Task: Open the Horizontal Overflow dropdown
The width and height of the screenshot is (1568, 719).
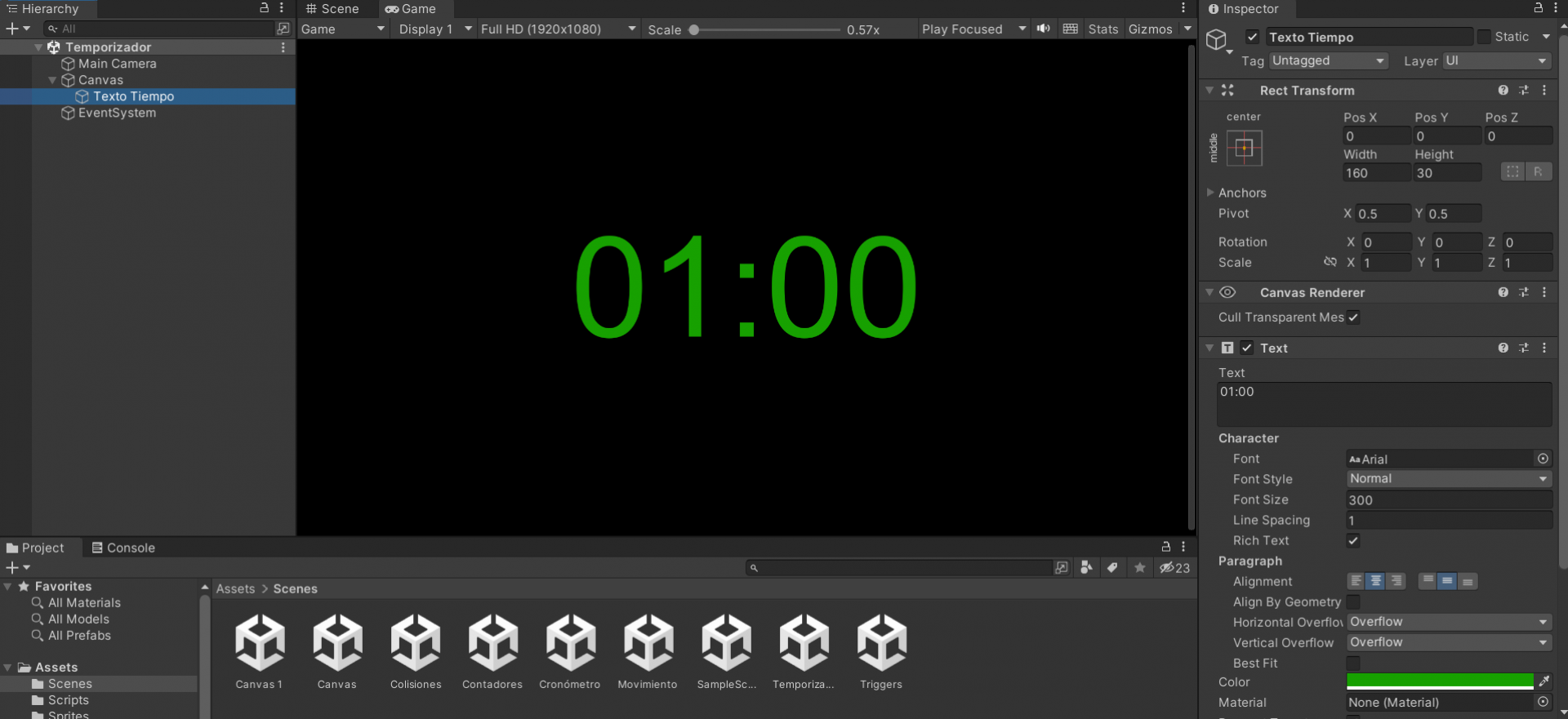Action: click(x=1448, y=622)
